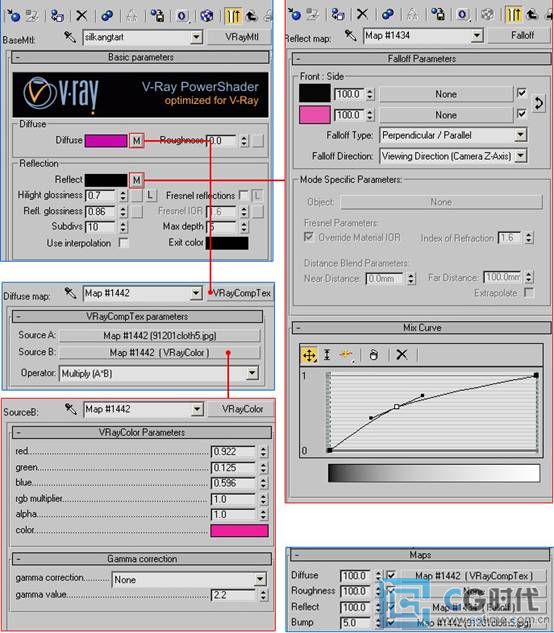Collapse VRayColor Parameters rollout
The height and width of the screenshot is (633, 554).
[x=142, y=432]
